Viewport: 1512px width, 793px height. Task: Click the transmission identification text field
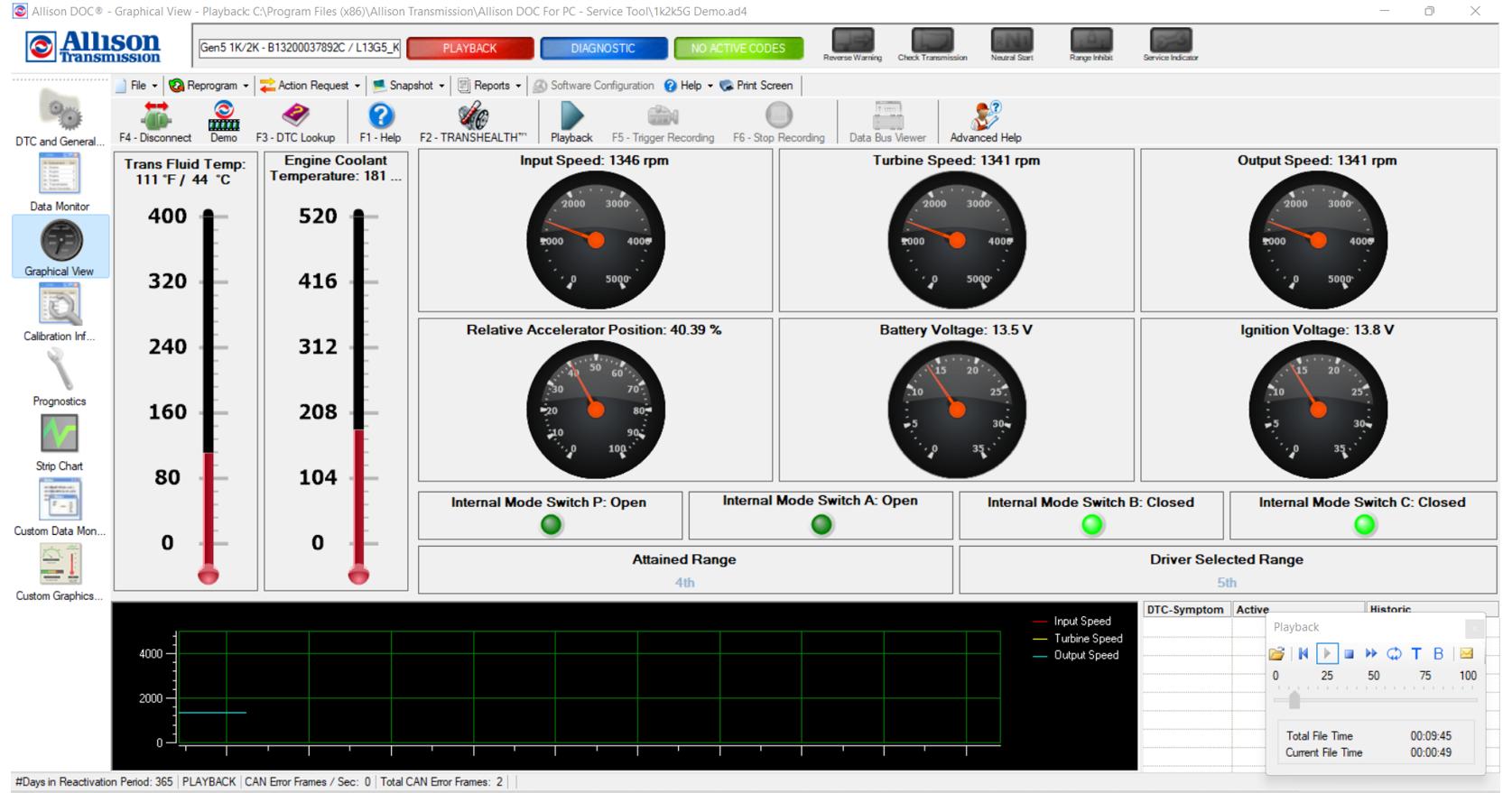299,49
